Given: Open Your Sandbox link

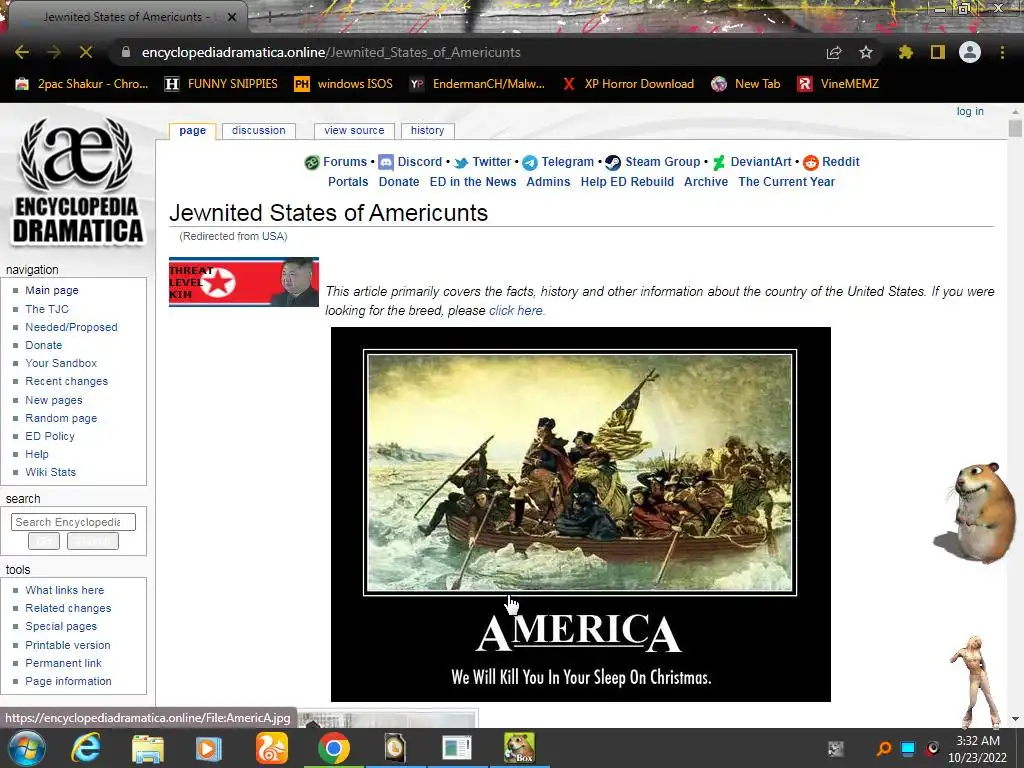Looking at the screenshot, I should [61, 363].
